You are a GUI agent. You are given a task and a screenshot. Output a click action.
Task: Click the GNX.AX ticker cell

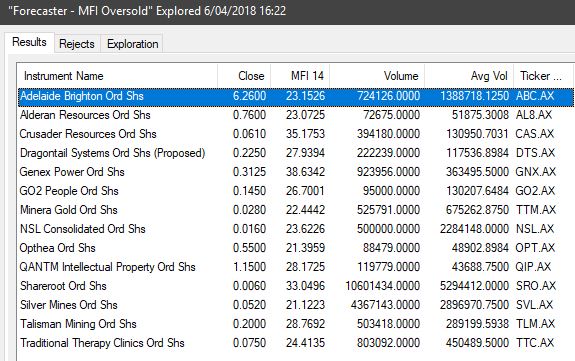click(x=536, y=172)
